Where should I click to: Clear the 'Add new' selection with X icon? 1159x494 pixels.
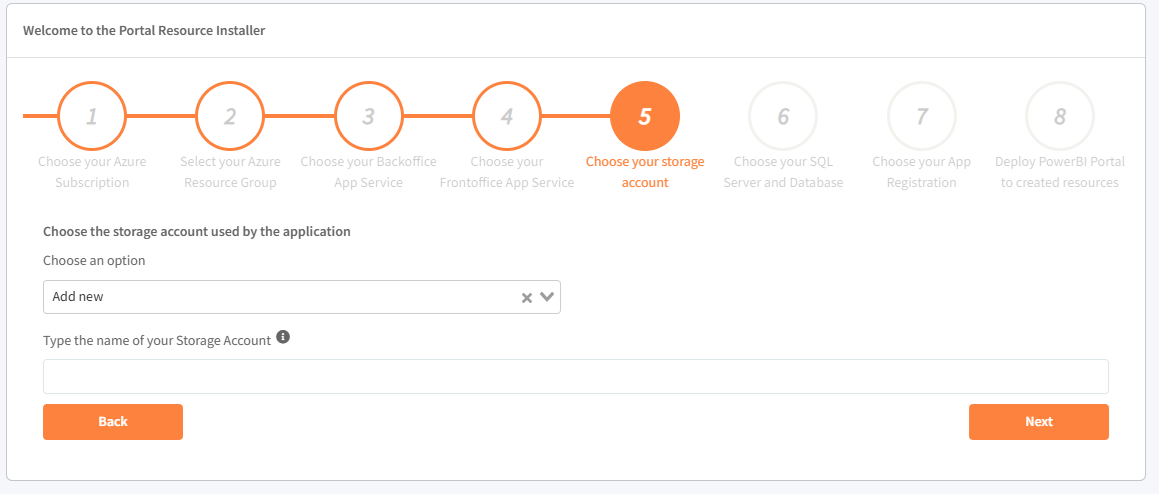tap(527, 297)
